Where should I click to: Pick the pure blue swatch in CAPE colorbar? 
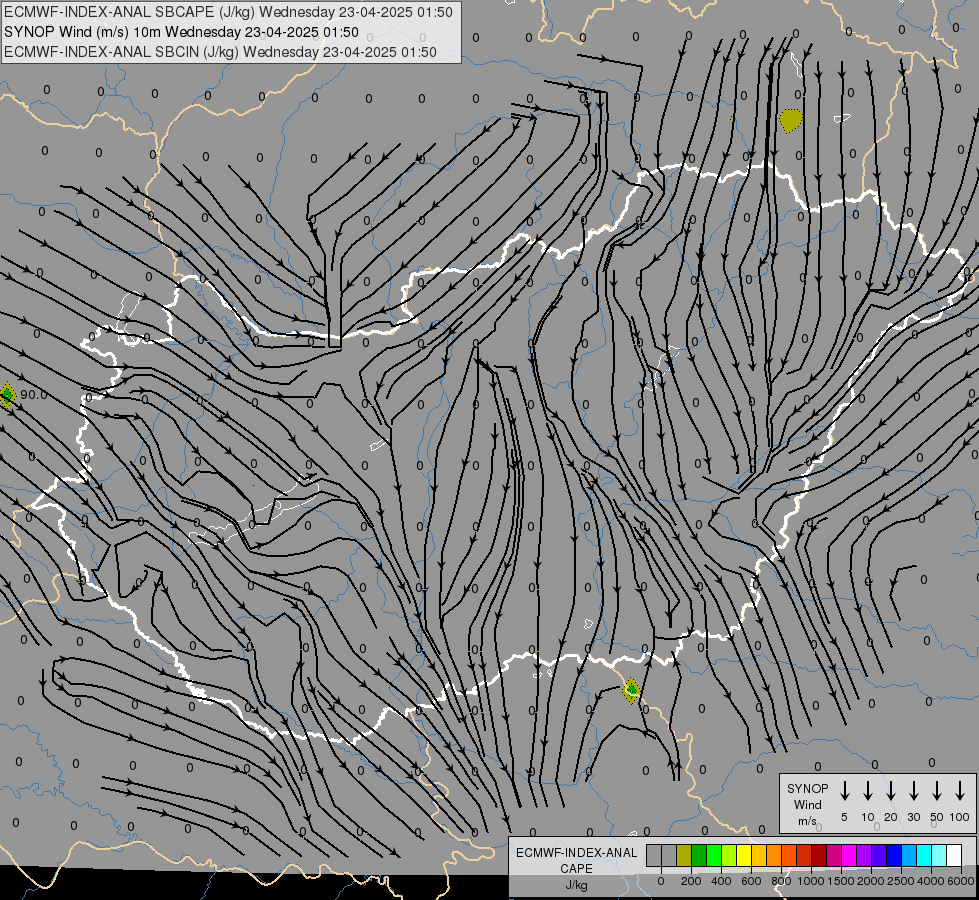click(894, 855)
